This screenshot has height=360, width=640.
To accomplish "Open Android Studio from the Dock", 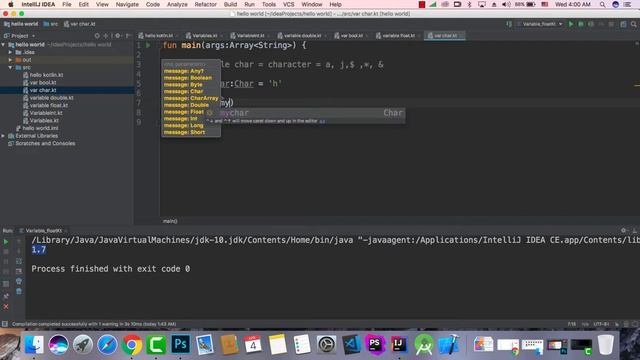I will [x=424, y=345].
